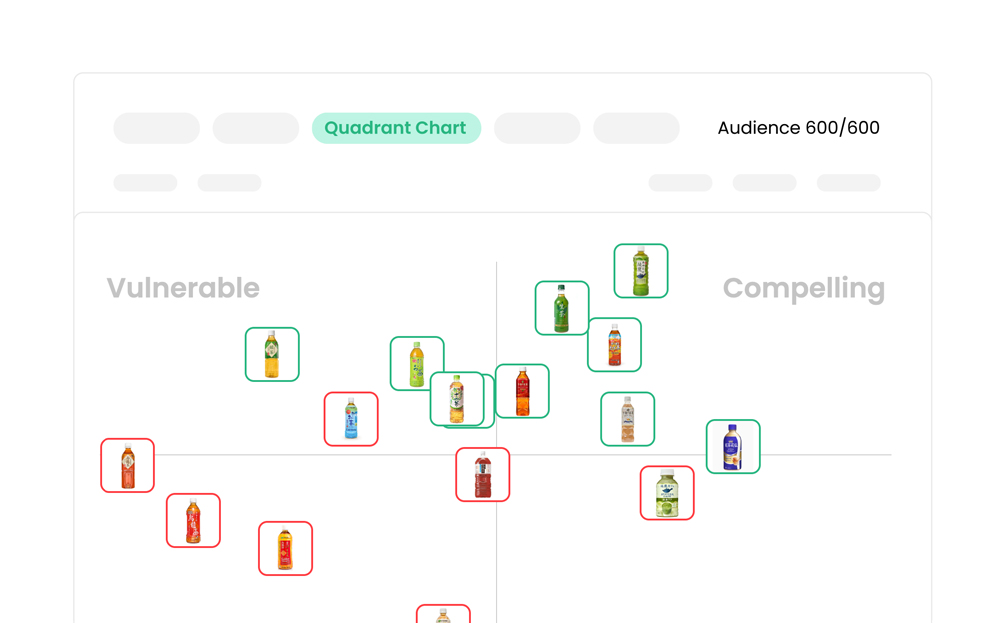Select the dark green bottle left of Compelling

coord(562,308)
